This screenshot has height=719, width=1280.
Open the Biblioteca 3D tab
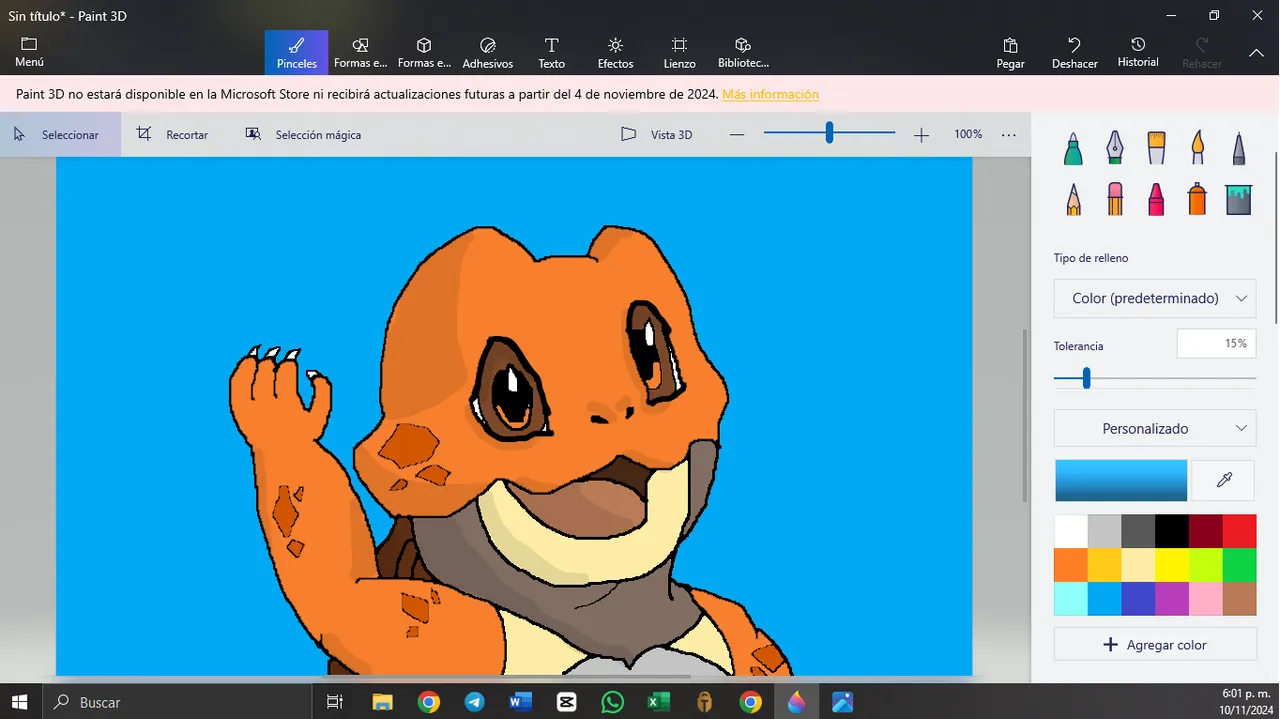pos(743,52)
